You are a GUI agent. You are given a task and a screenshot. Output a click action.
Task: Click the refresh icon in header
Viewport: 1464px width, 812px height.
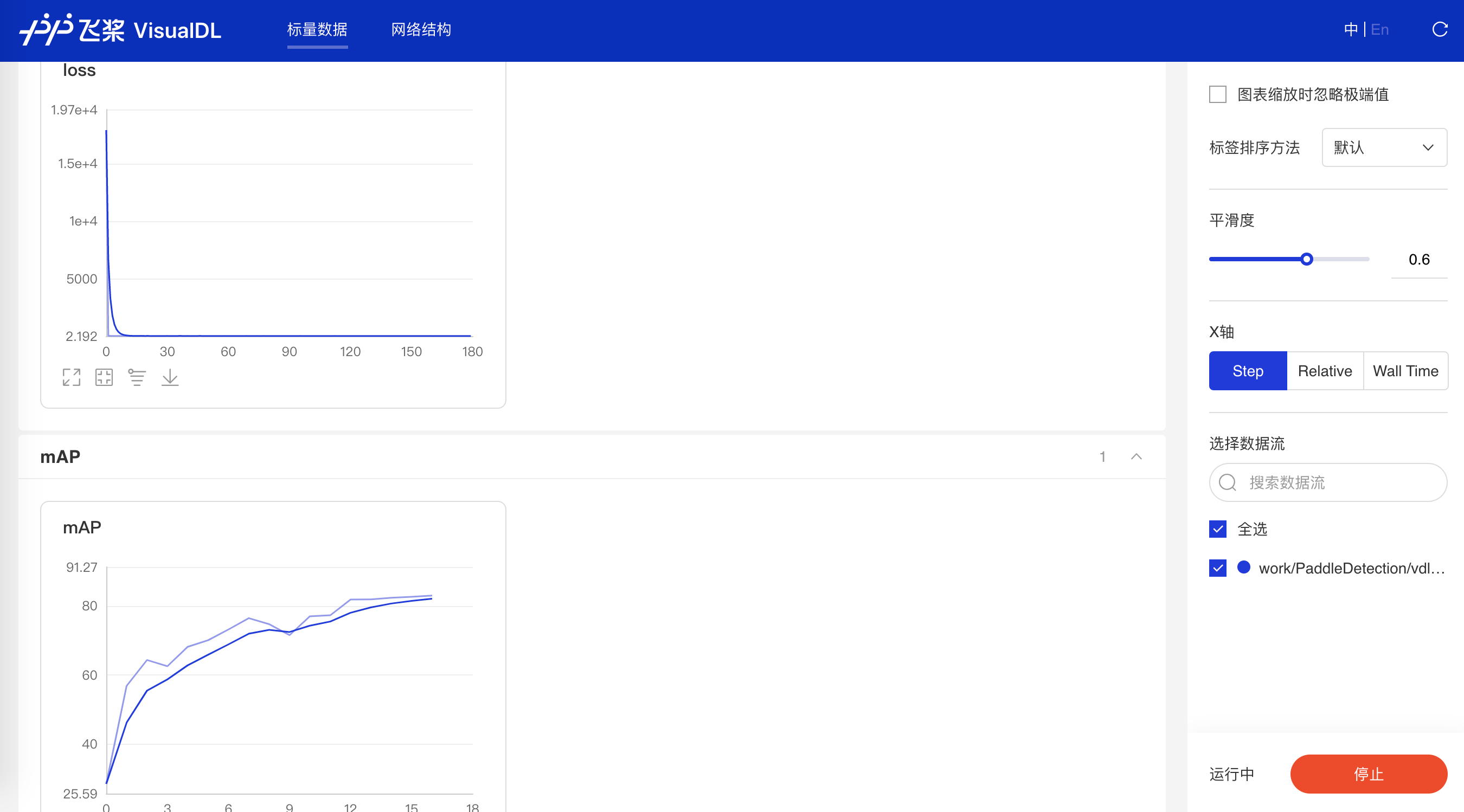coord(1440,30)
